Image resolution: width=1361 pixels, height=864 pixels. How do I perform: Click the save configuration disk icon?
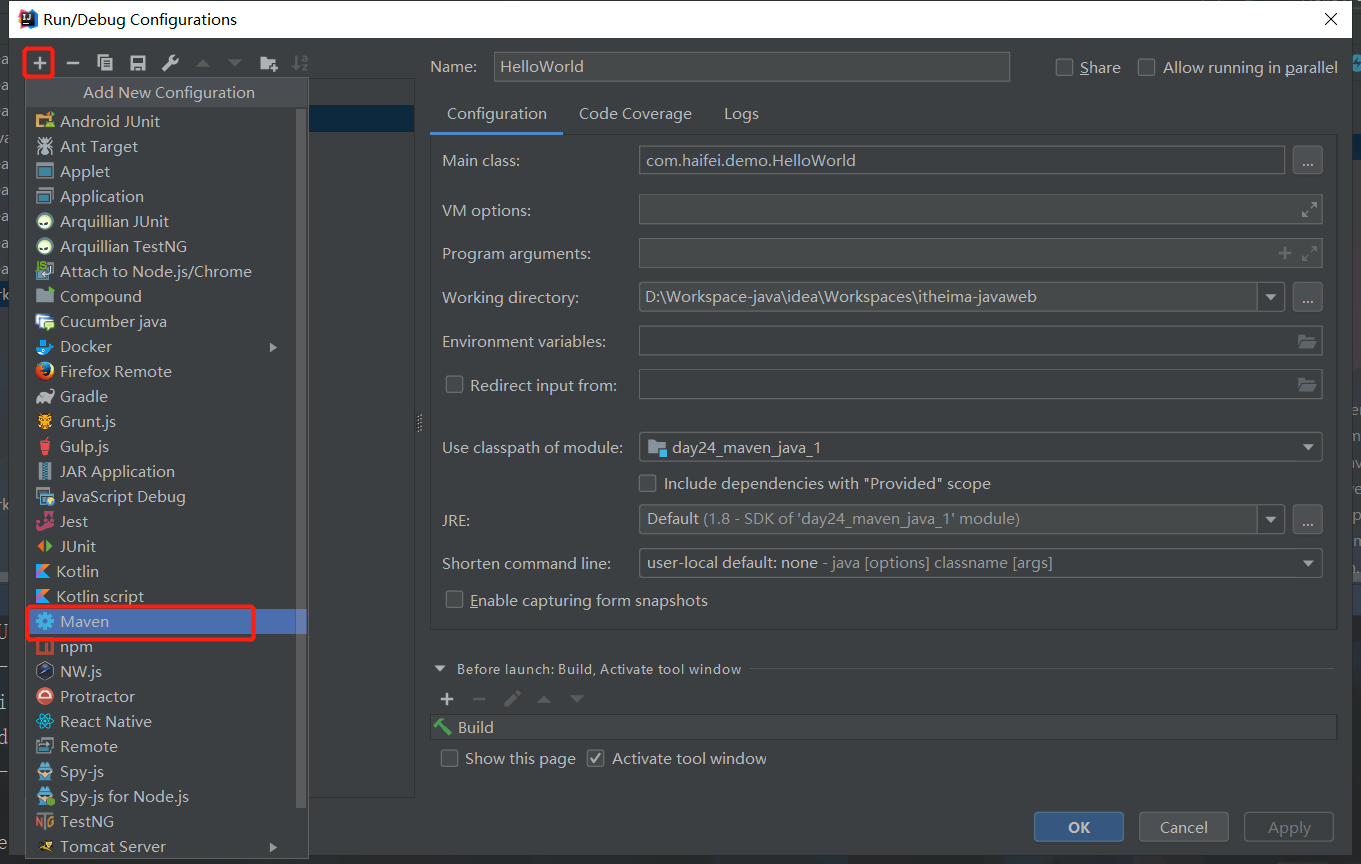(x=138, y=63)
